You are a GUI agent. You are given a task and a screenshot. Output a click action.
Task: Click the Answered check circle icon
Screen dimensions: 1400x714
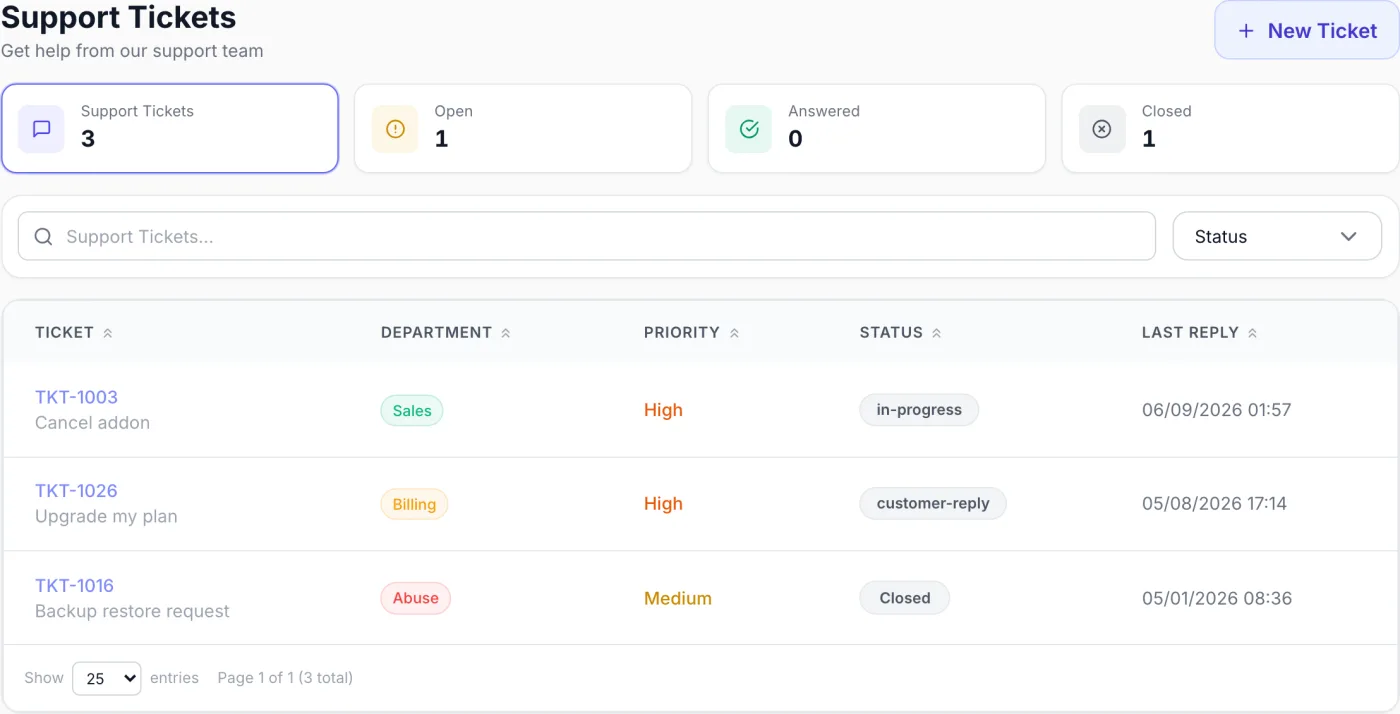click(749, 129)
